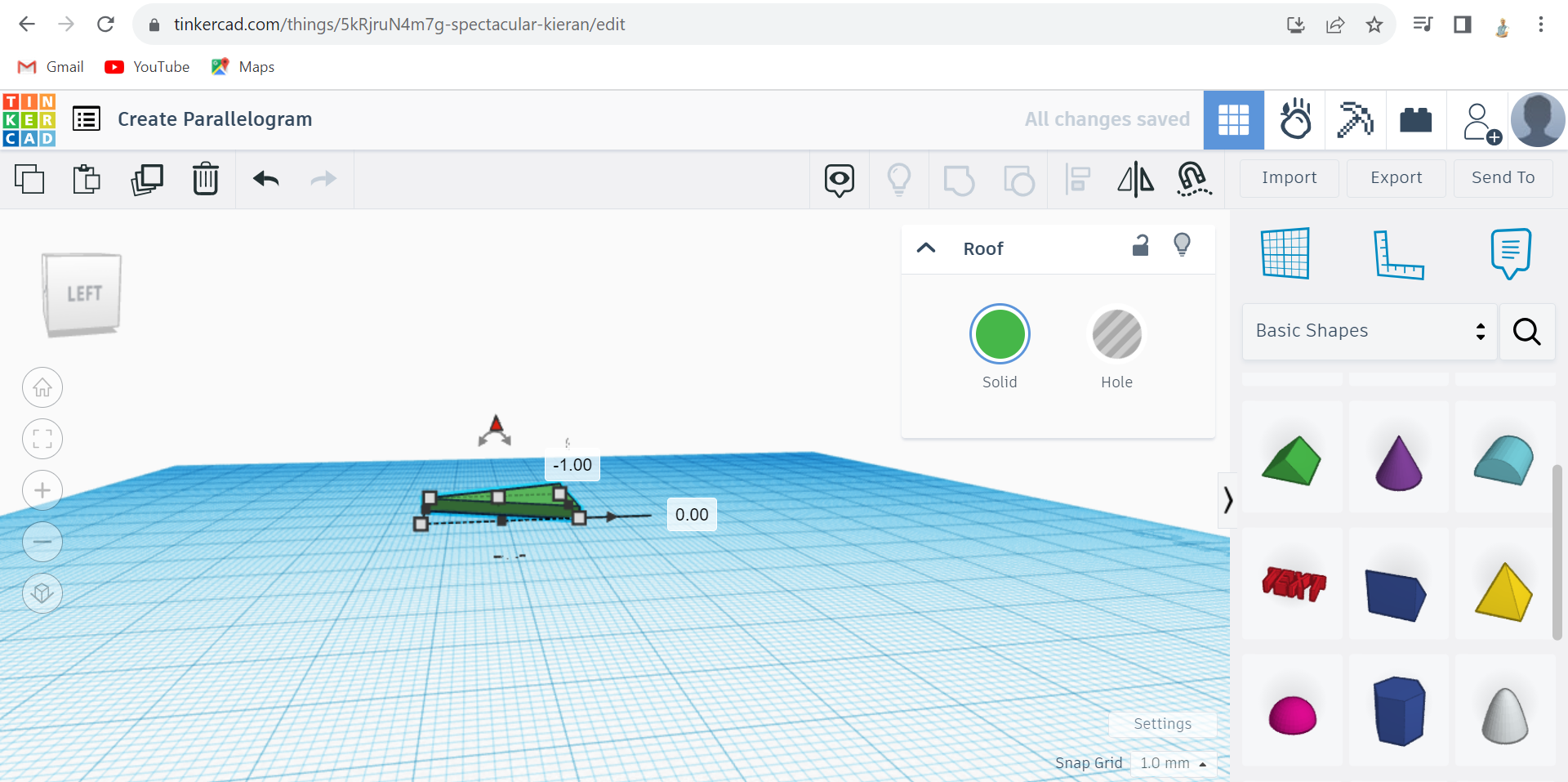Click the Show all lightbulb toolbar icon
The image size is (1568, 782).
point(899,180)
